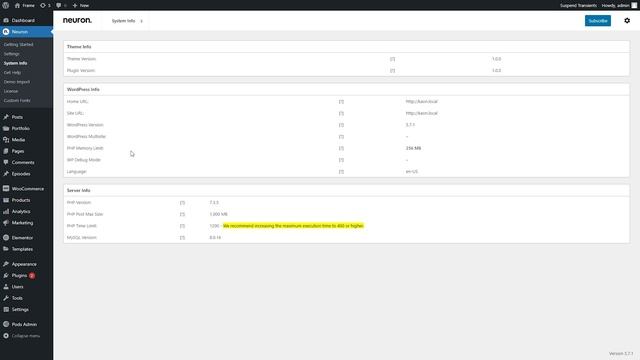Open License submenu link
640x360 pixels.
coord(11,91)
